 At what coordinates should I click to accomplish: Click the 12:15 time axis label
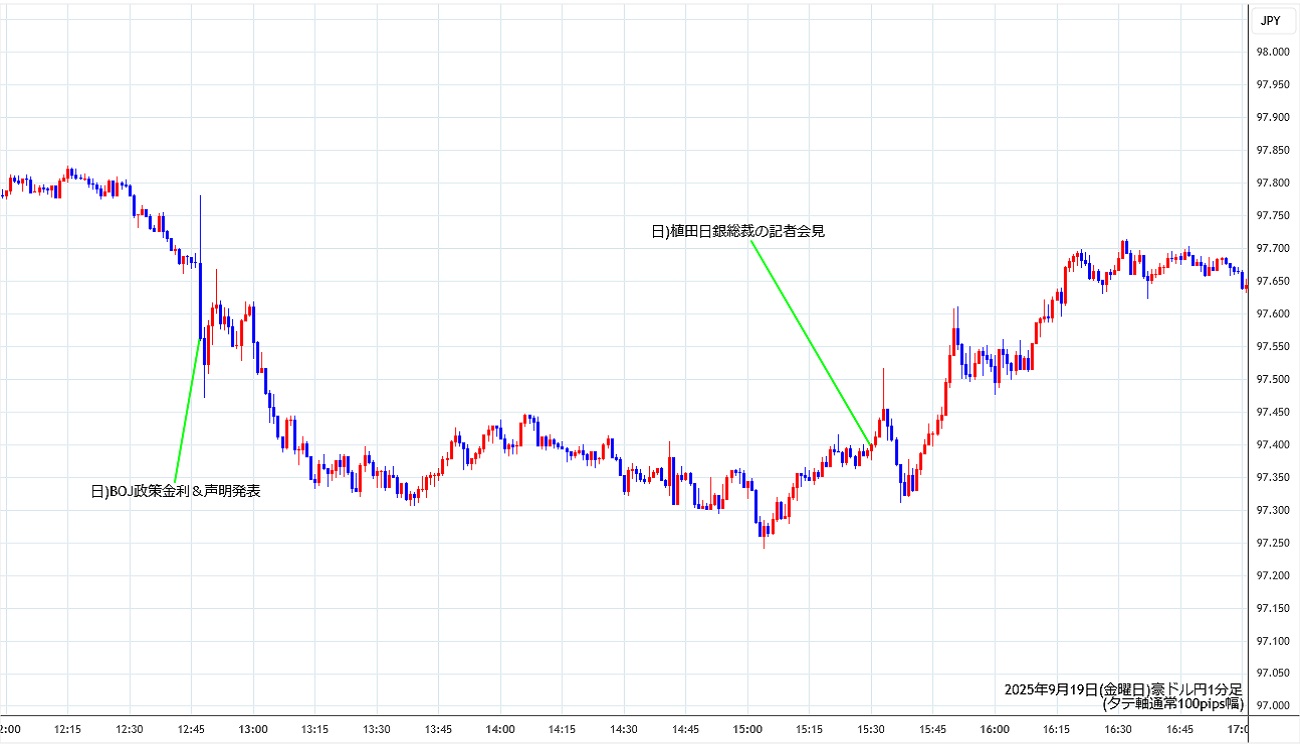pos(67,729)
